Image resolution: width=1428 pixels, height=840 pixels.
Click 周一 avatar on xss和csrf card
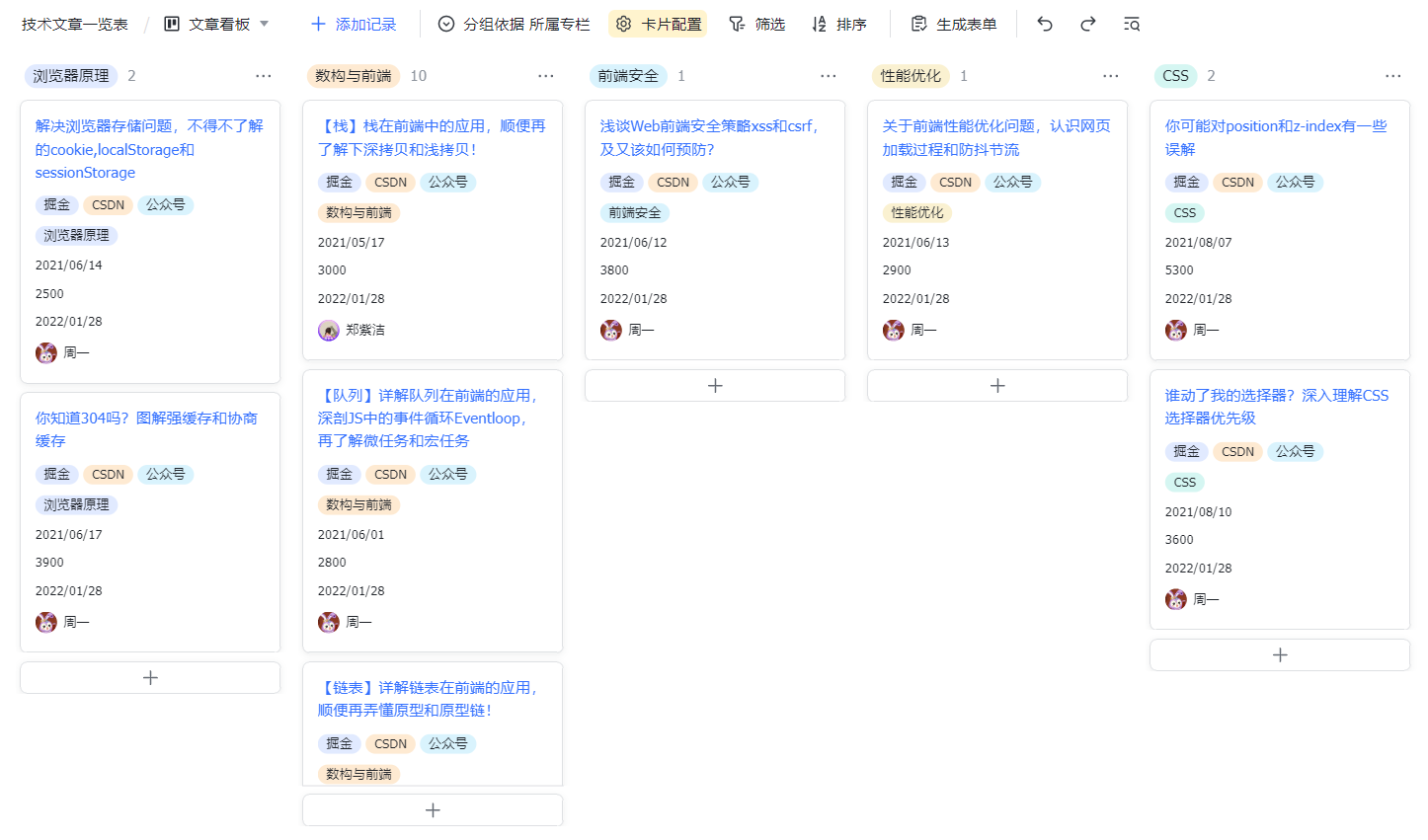pos(611,331)
